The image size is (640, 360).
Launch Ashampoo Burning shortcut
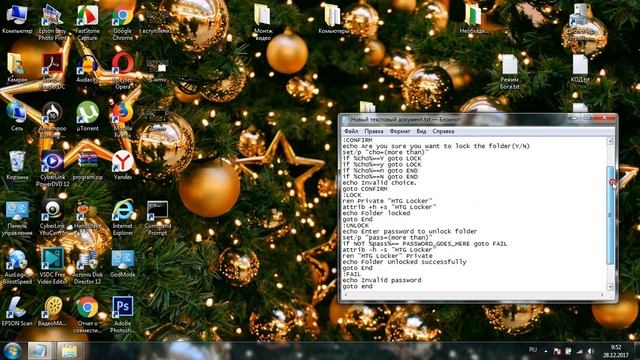point(52,119)
